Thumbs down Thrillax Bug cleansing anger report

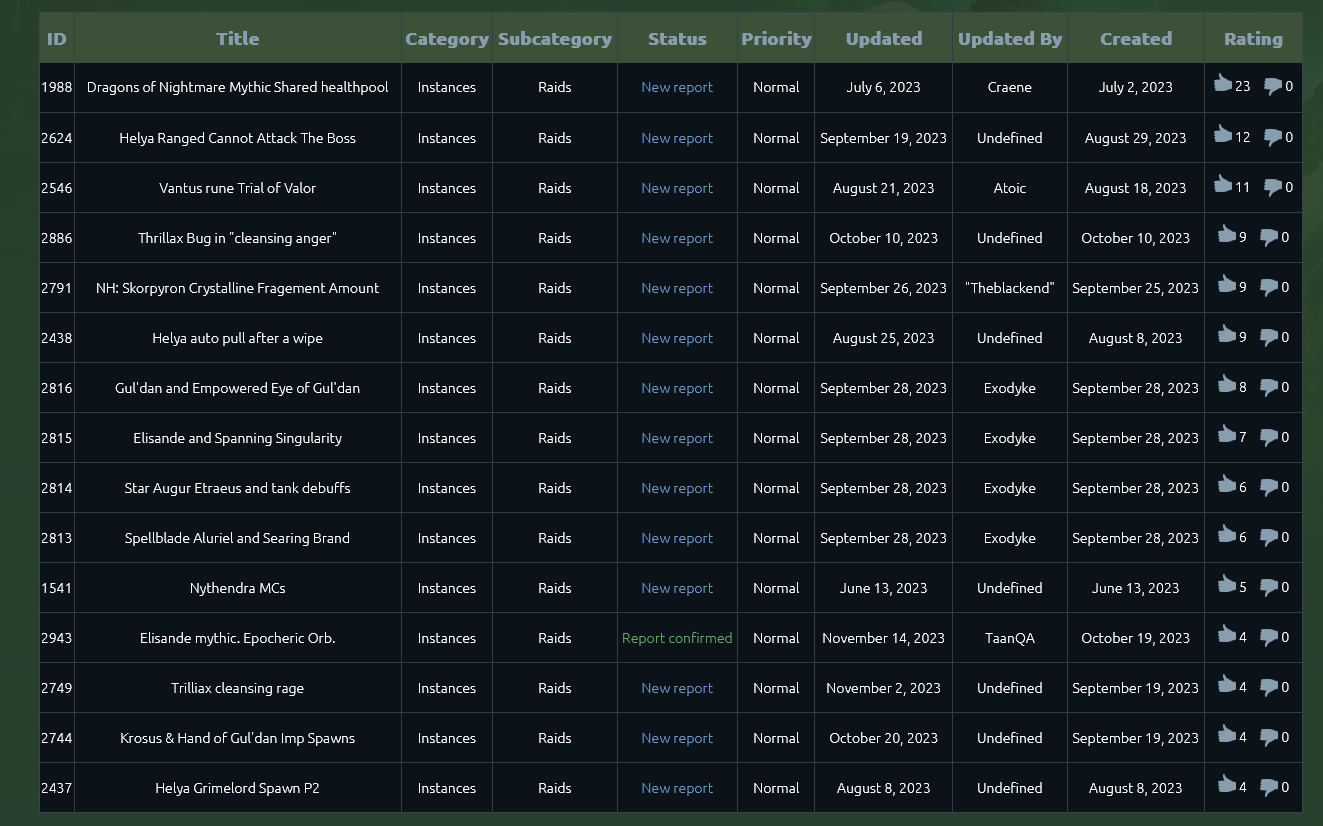(1268, 237)
